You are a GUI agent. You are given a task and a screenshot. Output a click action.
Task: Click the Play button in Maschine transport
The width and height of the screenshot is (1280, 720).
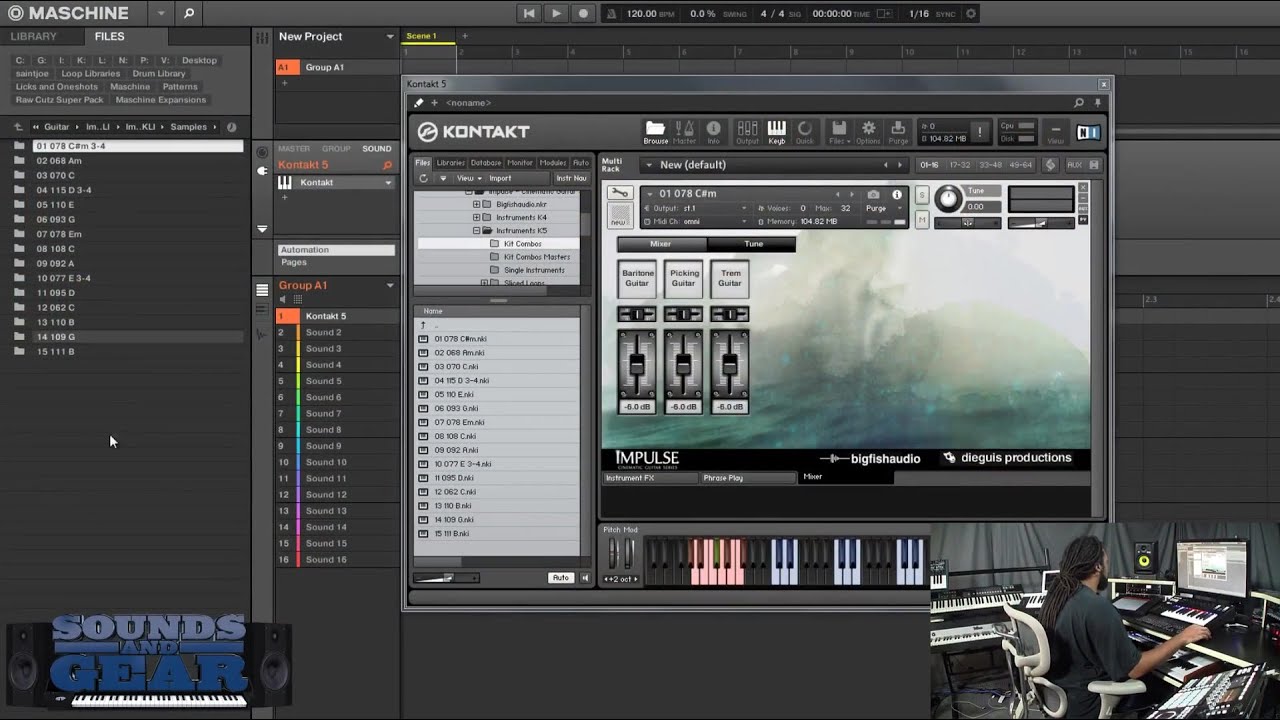coord(556,14)
